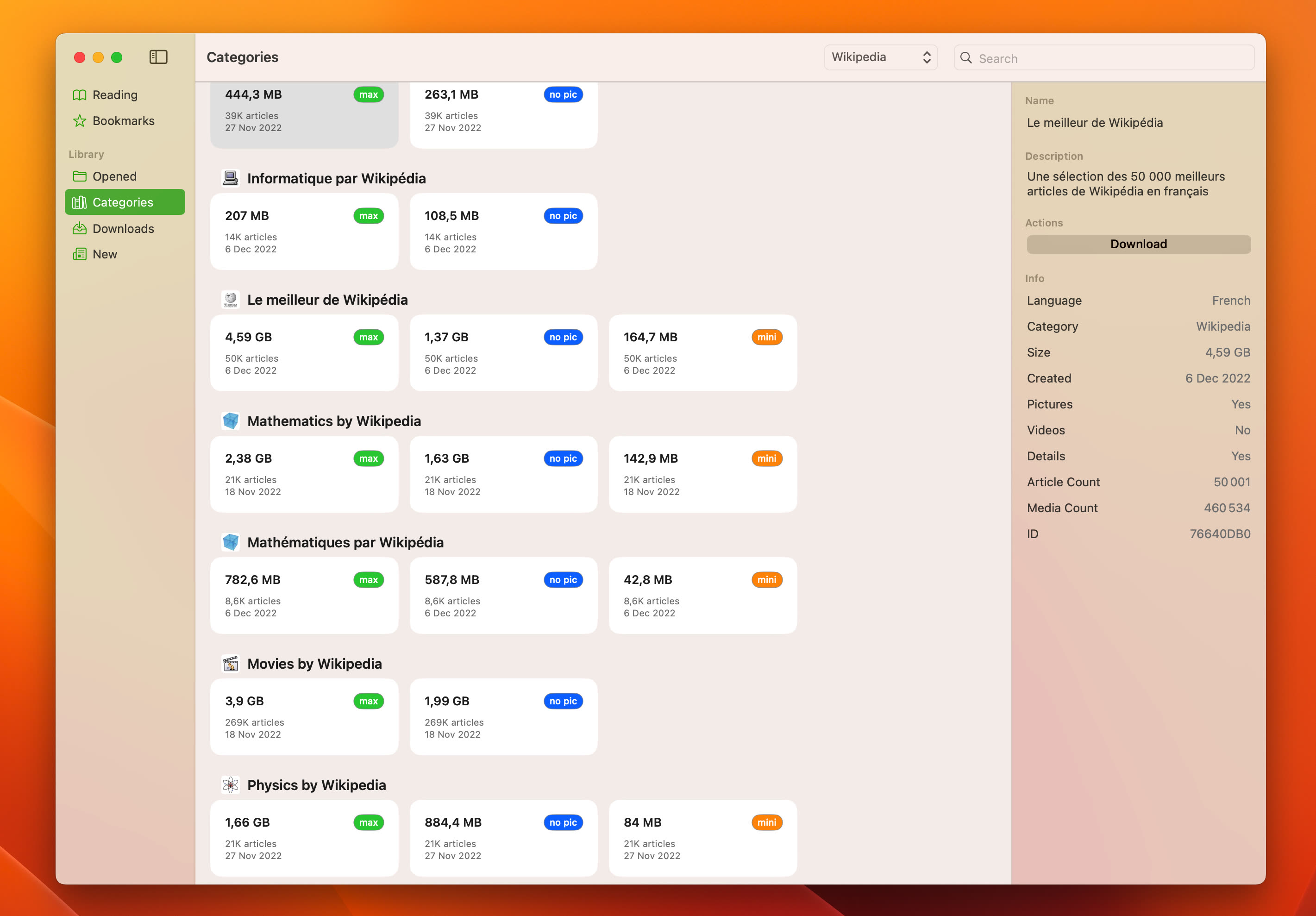Image resolution: width=1316 pixels, height=916 pixels.
Task: Click the Movies by Wikipedia section title
Action: [x=314, y=664]
